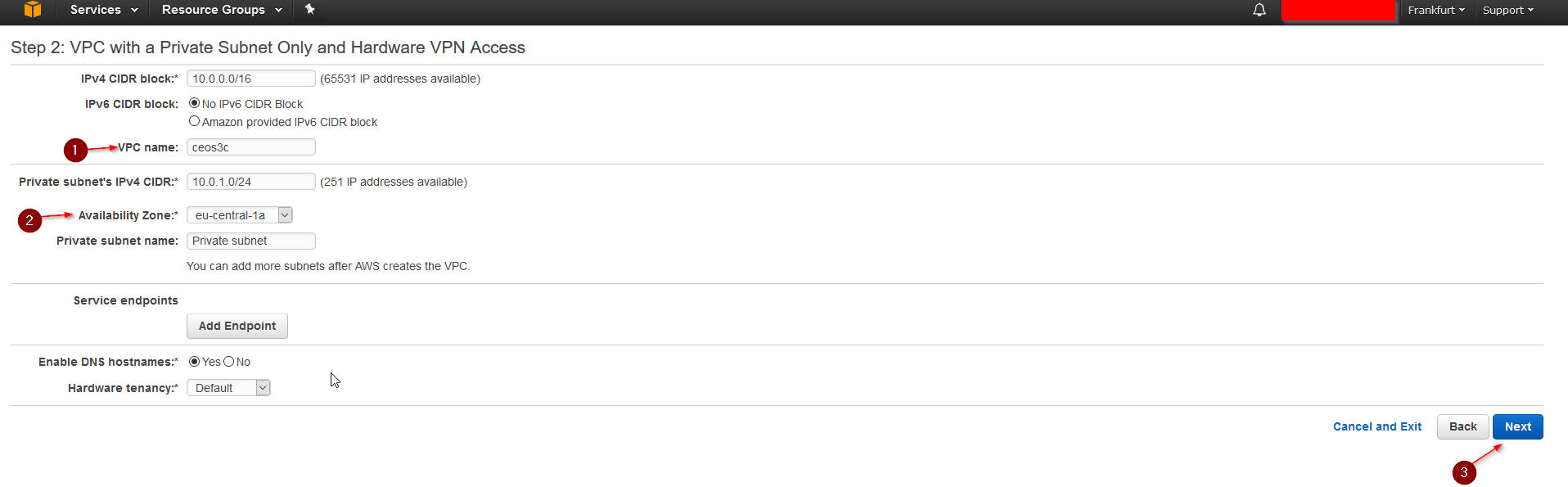Open the Resource Groups menu
The height and width of the screenshot is (487, 1568).
click(222, 10)
